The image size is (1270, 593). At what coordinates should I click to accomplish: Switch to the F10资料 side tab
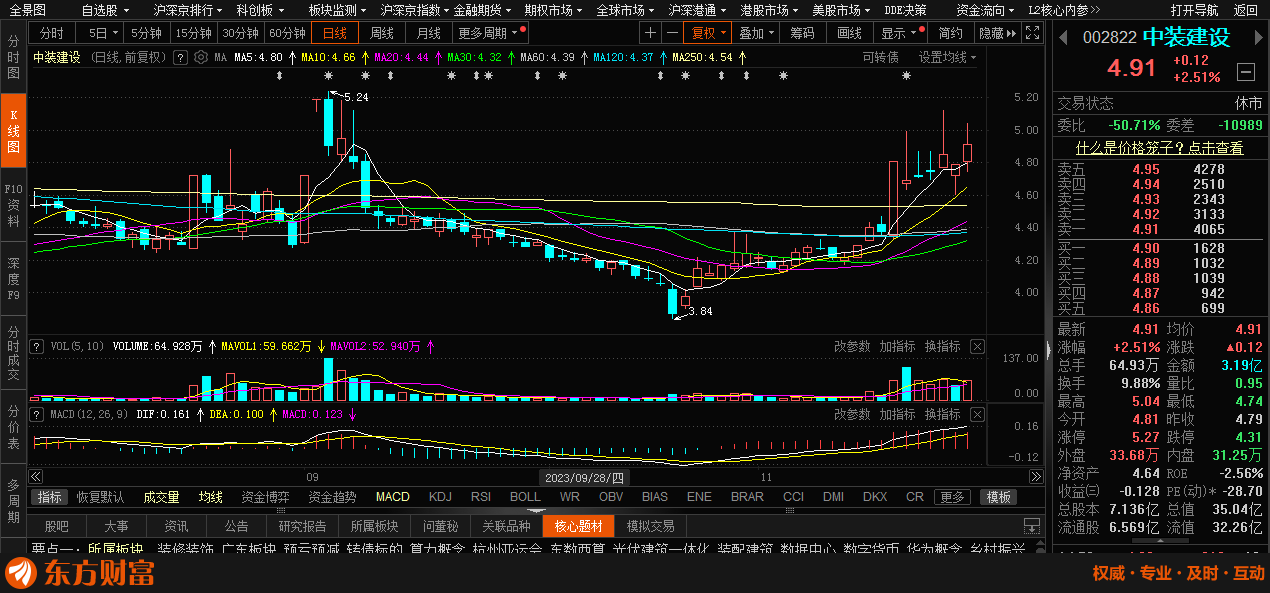[x=13, y=205]
